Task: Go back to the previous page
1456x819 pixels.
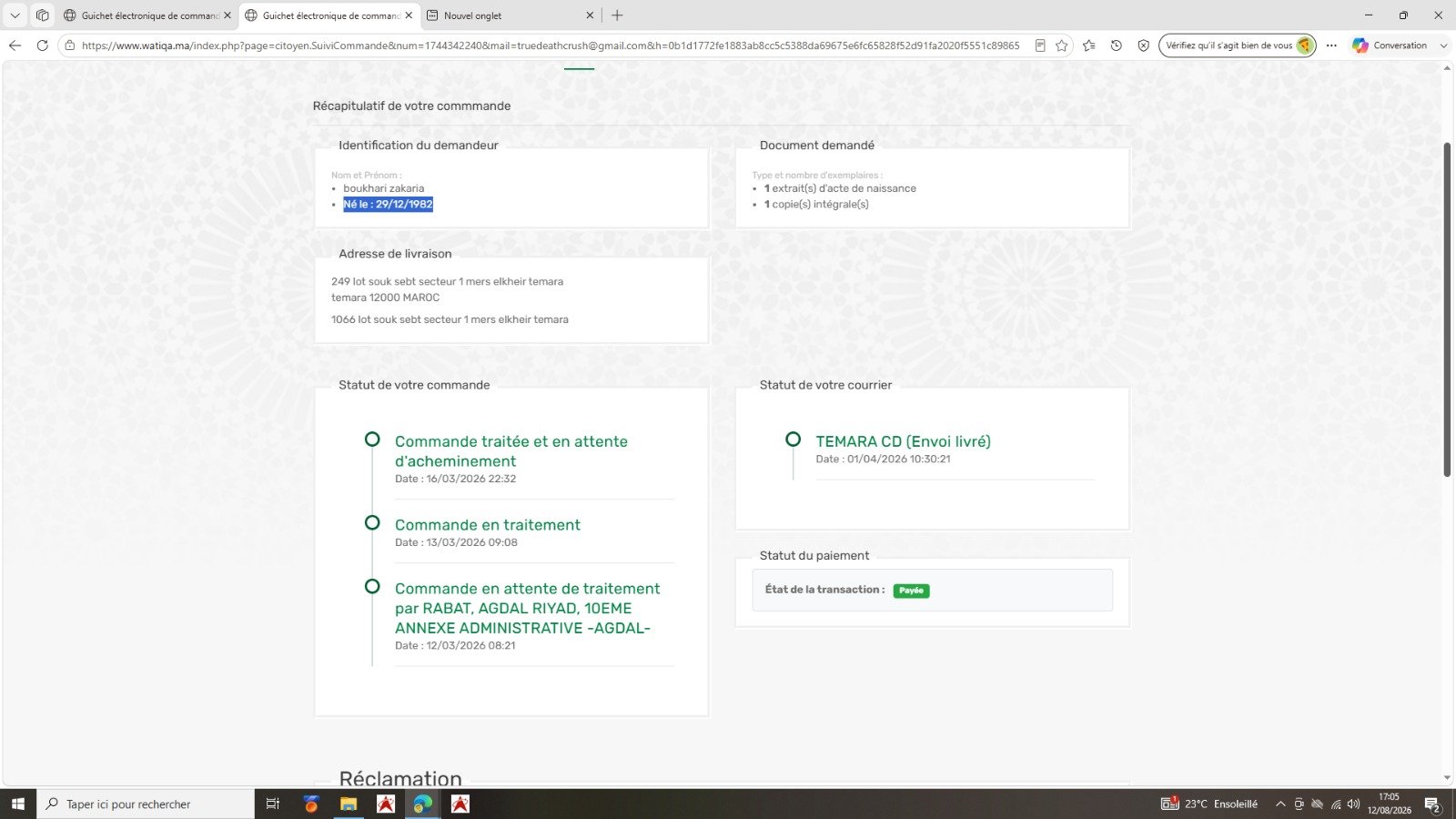Action: point(15,45)
